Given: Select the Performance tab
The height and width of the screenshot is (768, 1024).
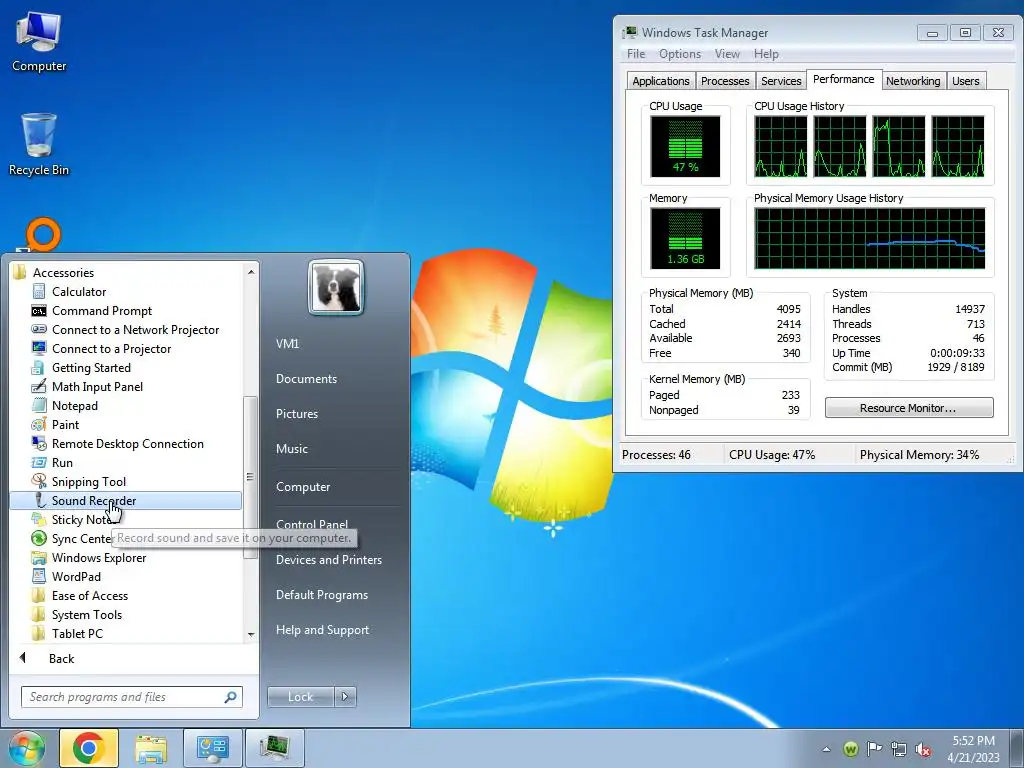Looking at the screenshot, I should (844, 79).
